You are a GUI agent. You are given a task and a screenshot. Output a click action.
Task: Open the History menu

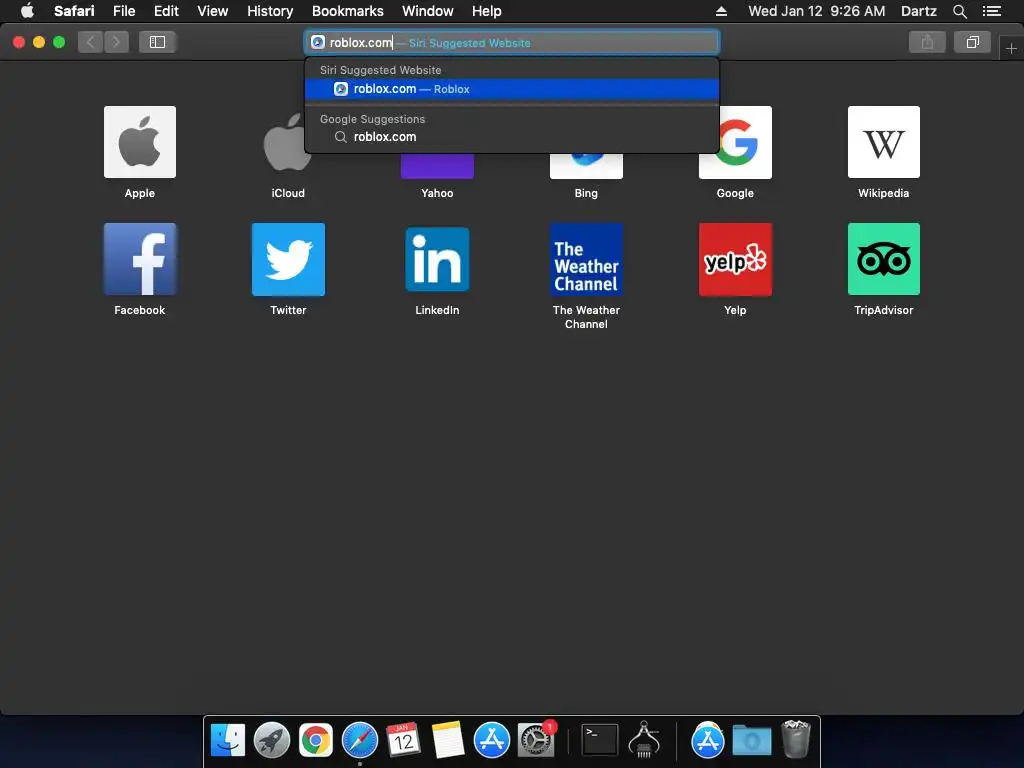click(270, 11)
